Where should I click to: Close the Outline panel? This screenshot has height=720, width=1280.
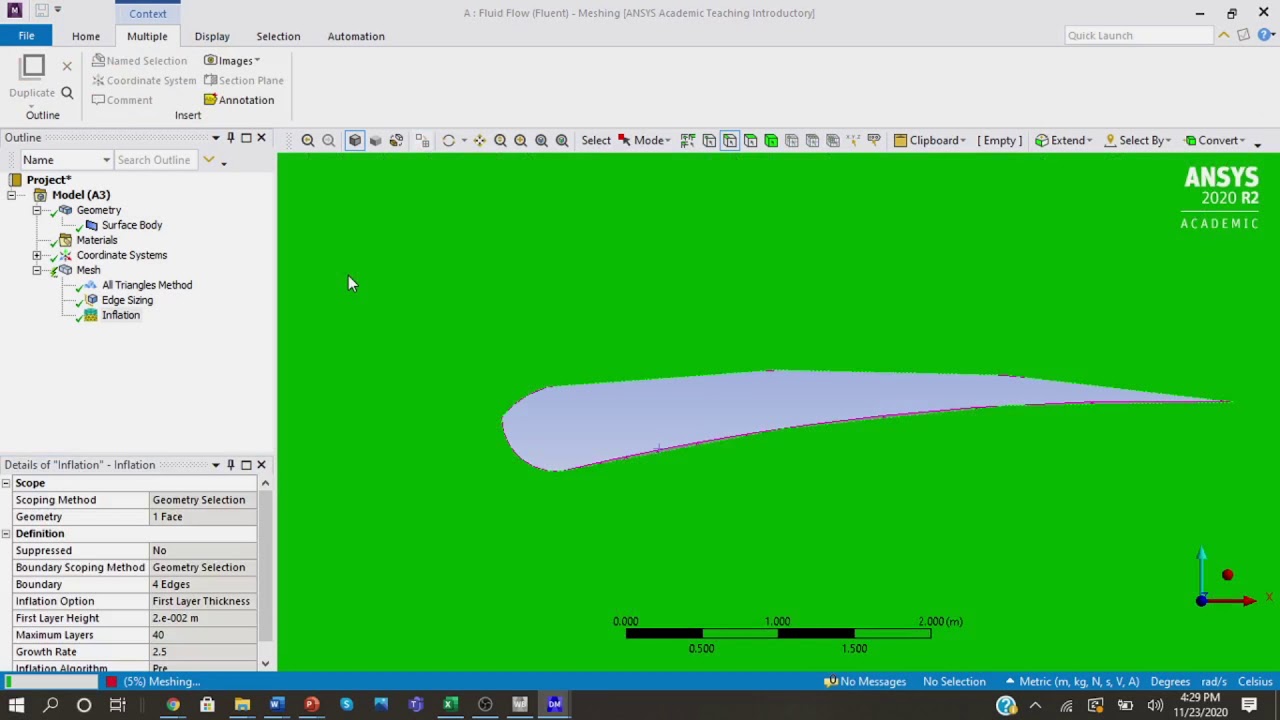(261, 138)
